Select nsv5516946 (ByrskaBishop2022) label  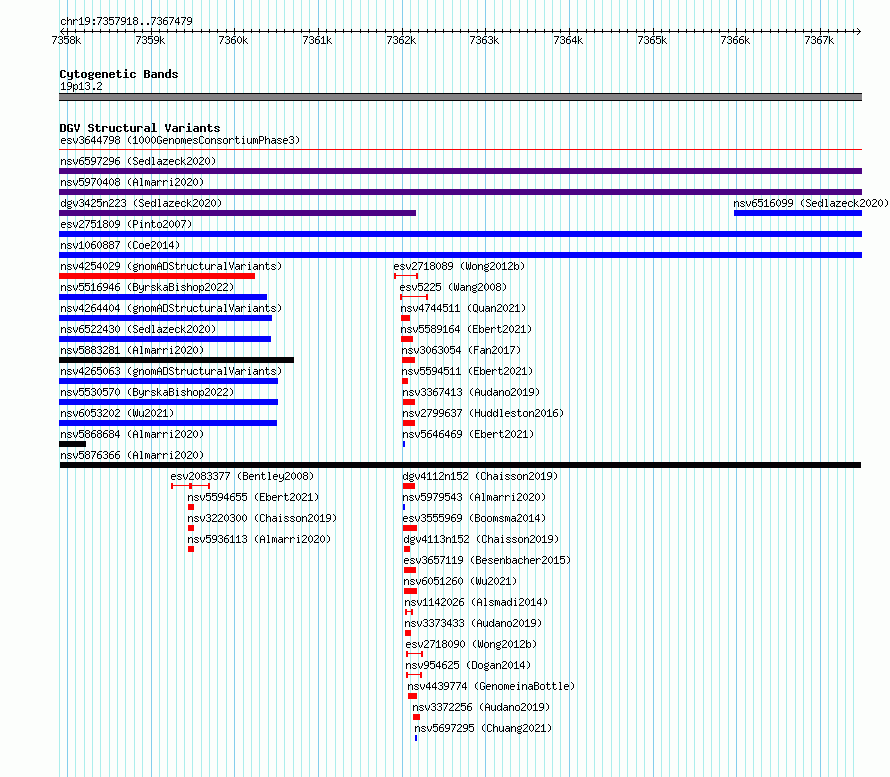147,287
